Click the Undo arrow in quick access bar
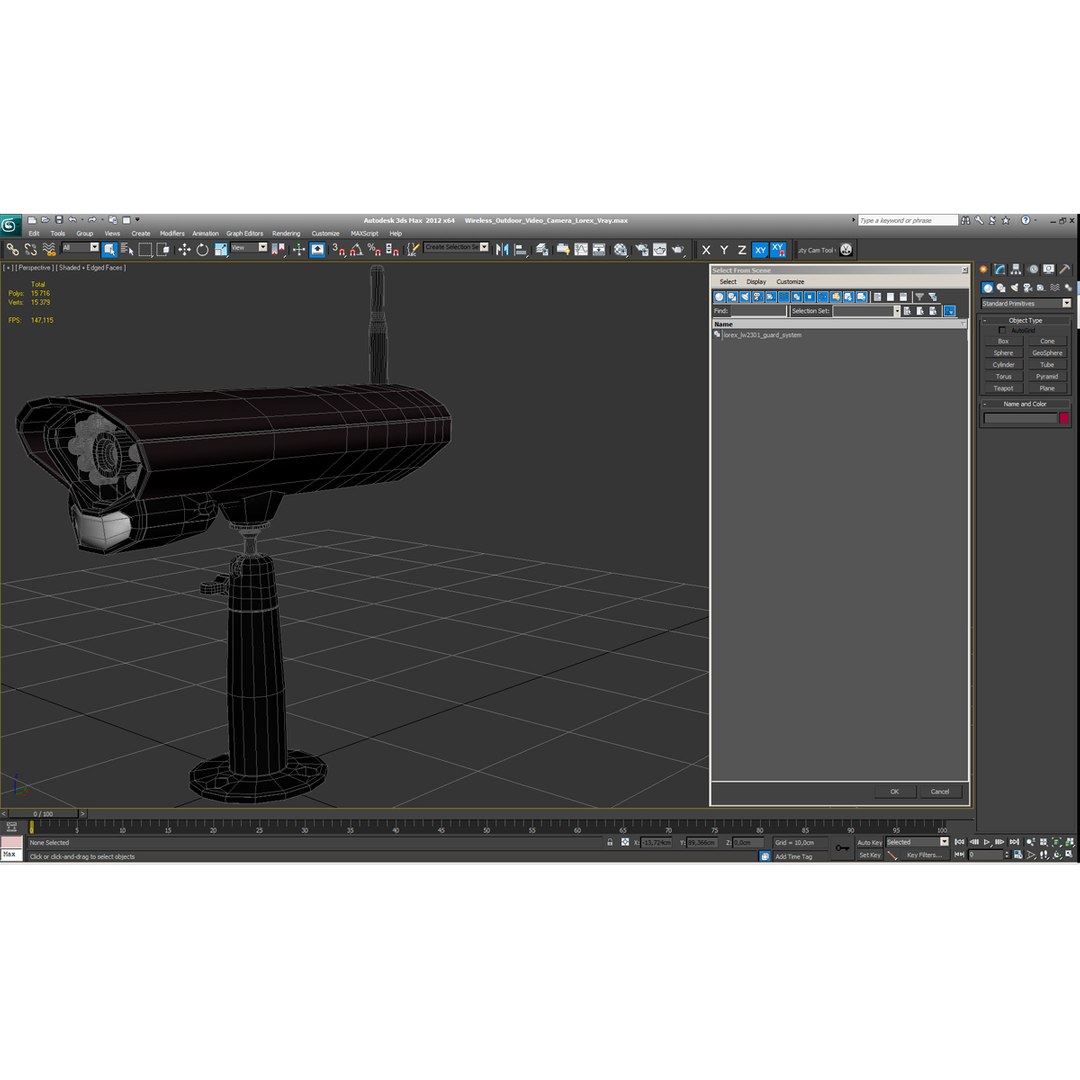The width and height of the screenshot is (1080, 1080). (x=72, y=220)
